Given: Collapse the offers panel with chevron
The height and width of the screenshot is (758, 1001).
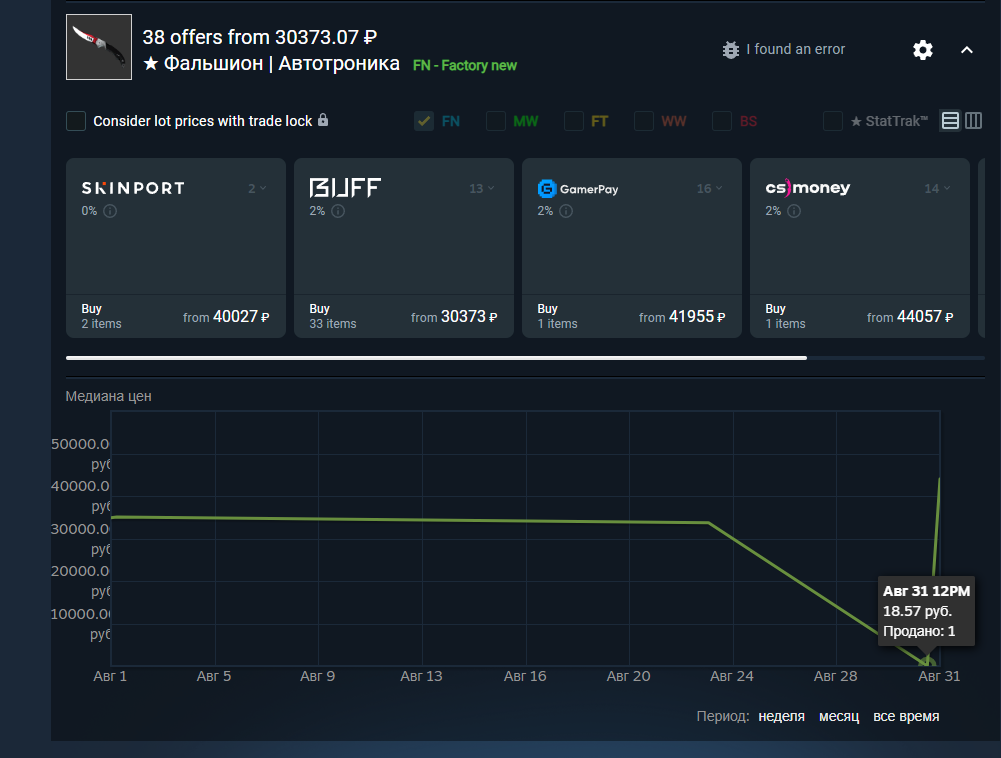Looking at the screenshot, I should tap(967, 50).
